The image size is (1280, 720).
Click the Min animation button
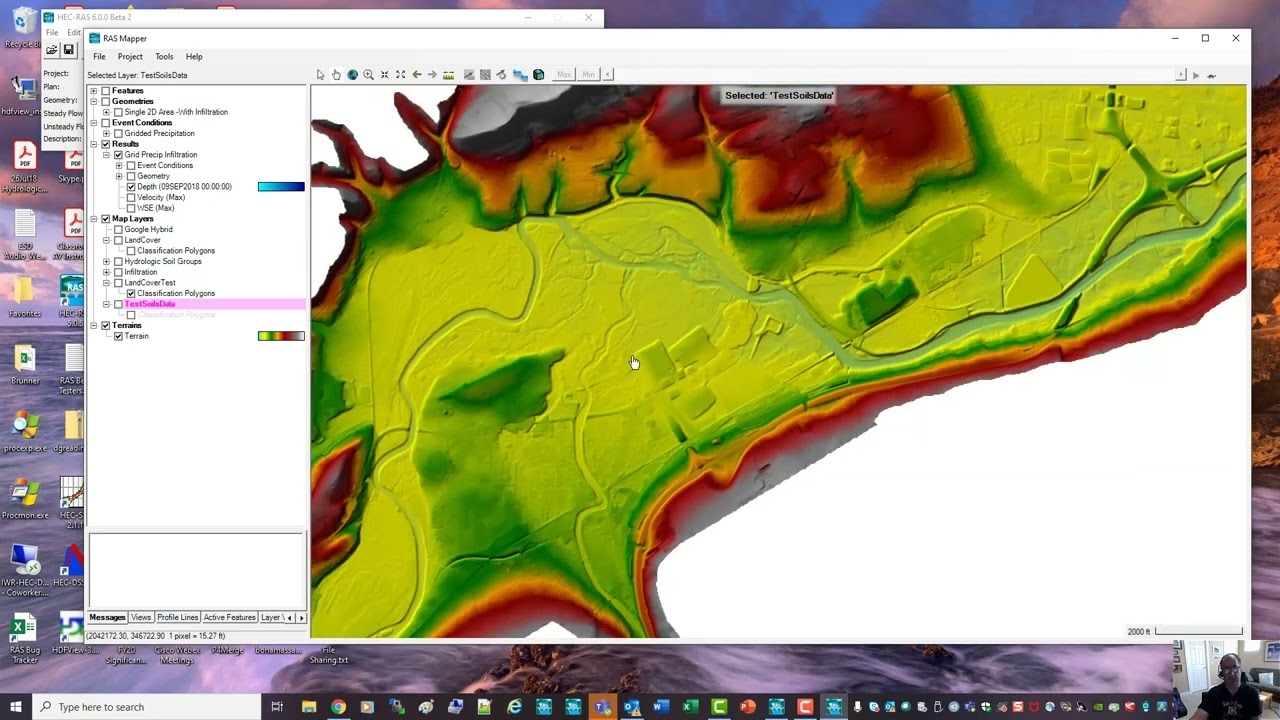pyautogui.click(x=588, y=75)
